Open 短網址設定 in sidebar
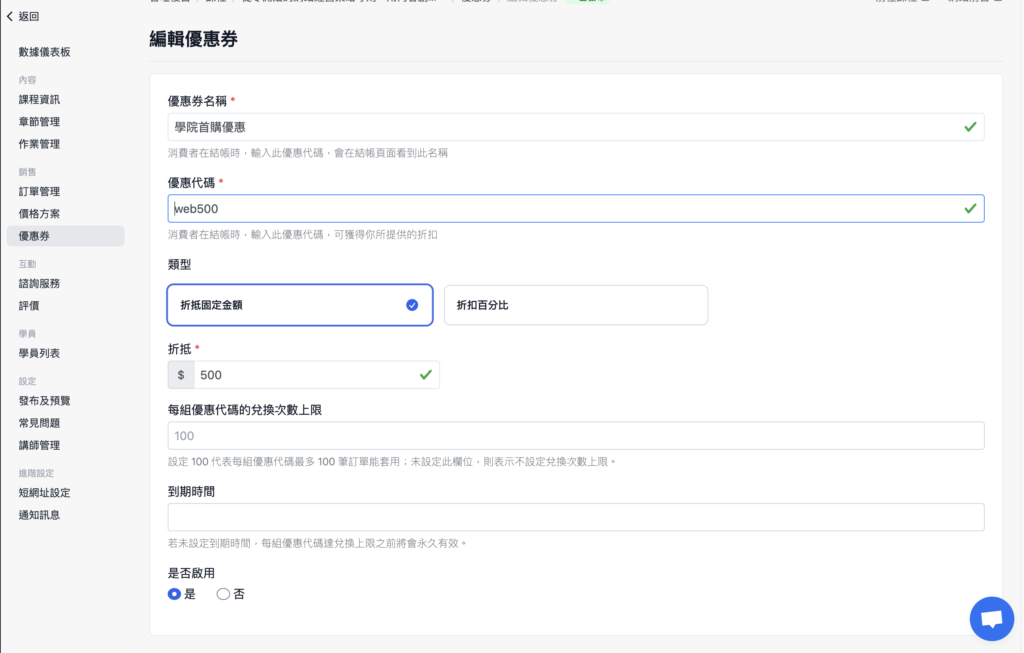The image size is (1024, 653). click(x=44, y=494)
